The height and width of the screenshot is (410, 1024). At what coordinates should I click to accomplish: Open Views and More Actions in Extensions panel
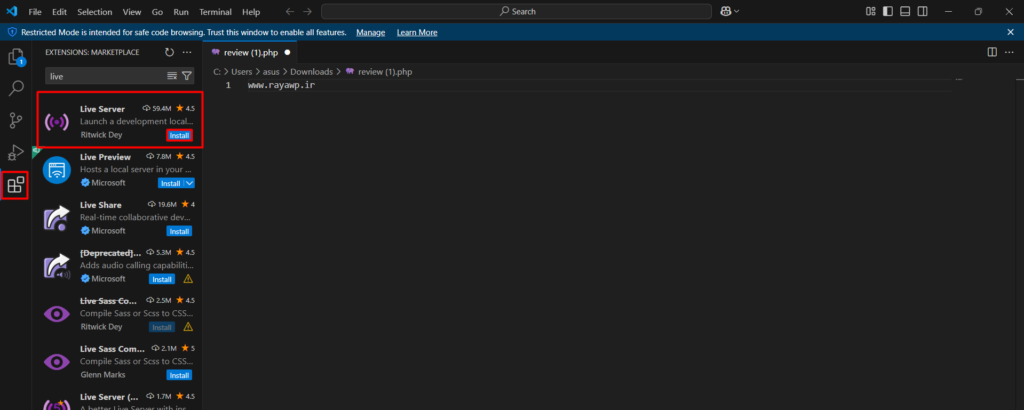point(187,52)
